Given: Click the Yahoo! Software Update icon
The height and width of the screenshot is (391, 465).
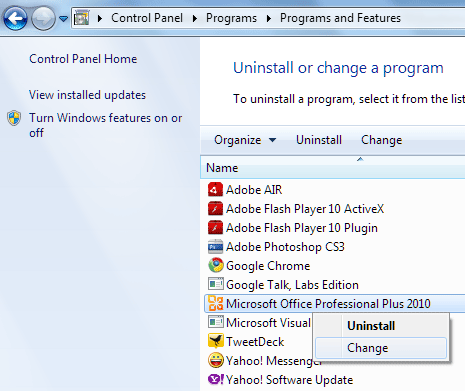Looking at the screenshot, I should [215, 380].
